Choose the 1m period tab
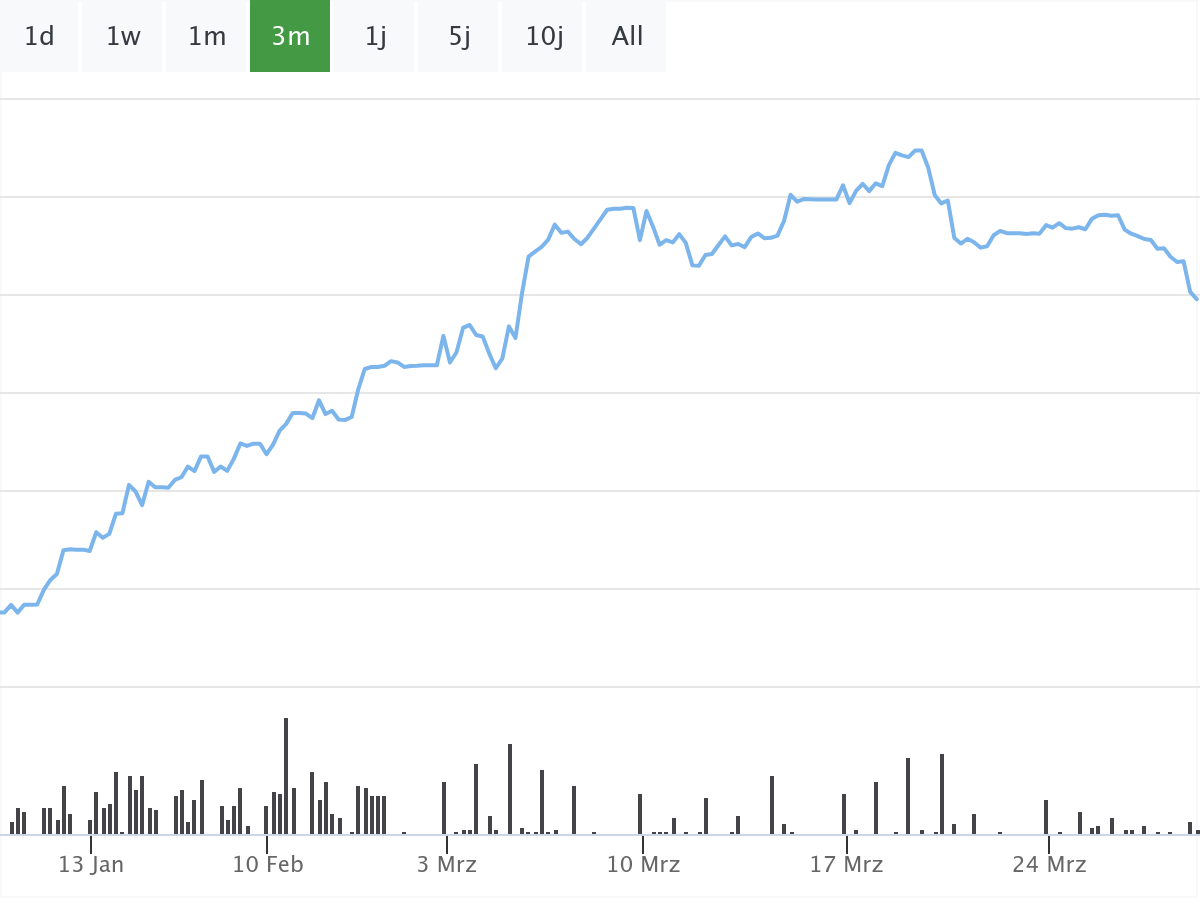Viewport: 1200px width, 900px height. [207, 37]
